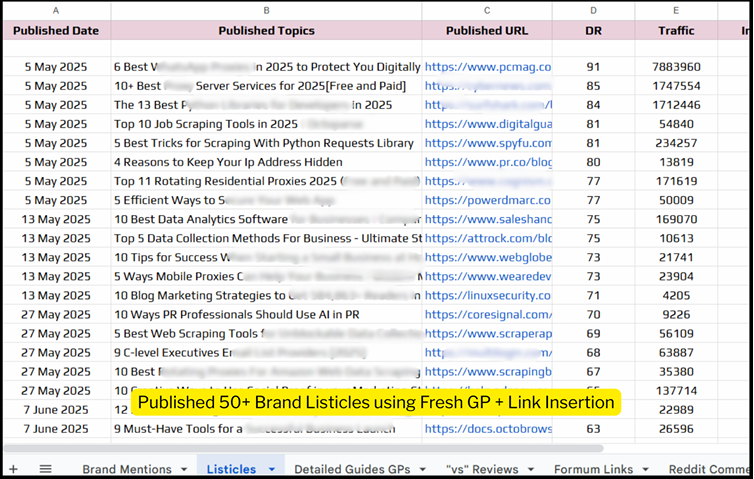
Task: Select column B header
Action: tap(266, 11)
